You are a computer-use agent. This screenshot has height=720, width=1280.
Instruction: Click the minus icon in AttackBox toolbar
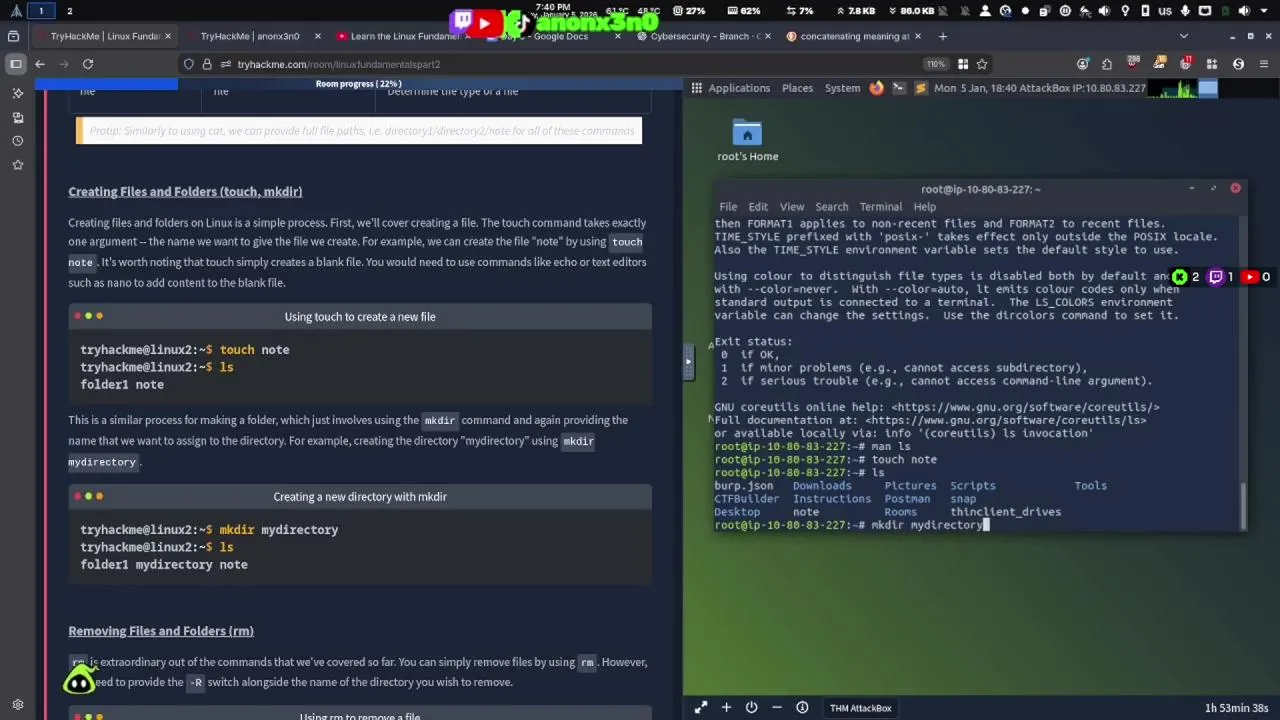pyautogui.click(x=777, y=708)
